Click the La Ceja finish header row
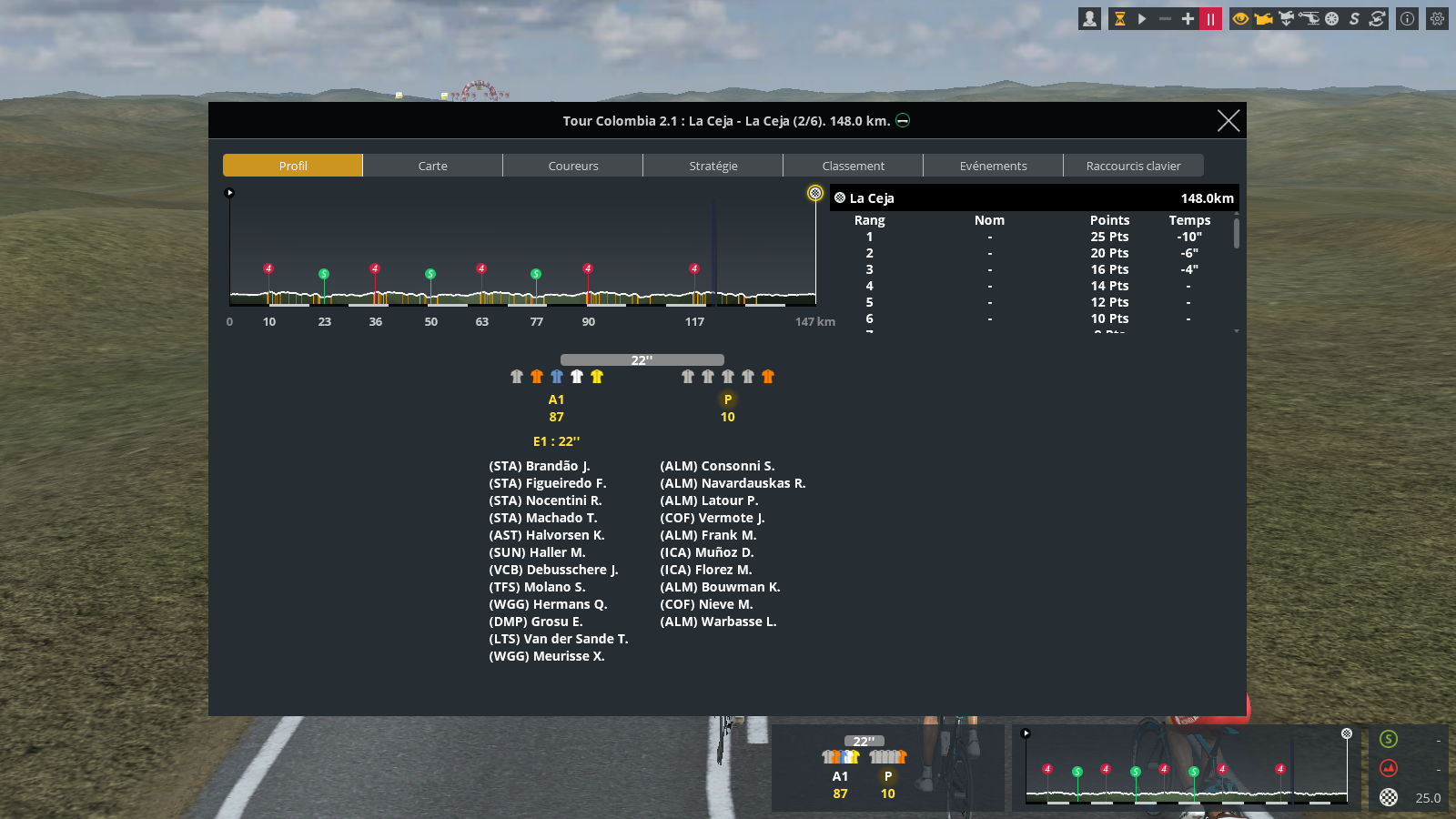 [1035, 198]
